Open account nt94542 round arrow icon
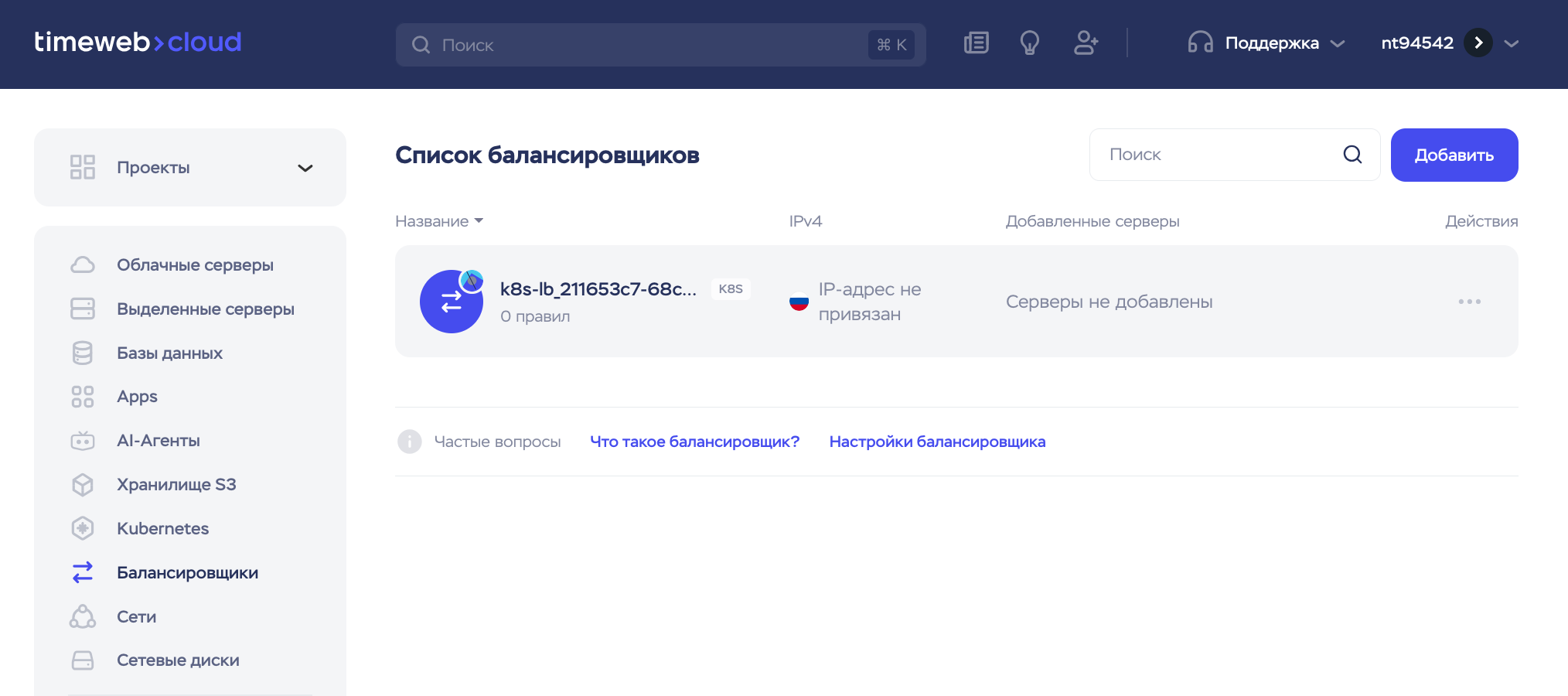The image size is (1568, 696). click(1478, 43)
